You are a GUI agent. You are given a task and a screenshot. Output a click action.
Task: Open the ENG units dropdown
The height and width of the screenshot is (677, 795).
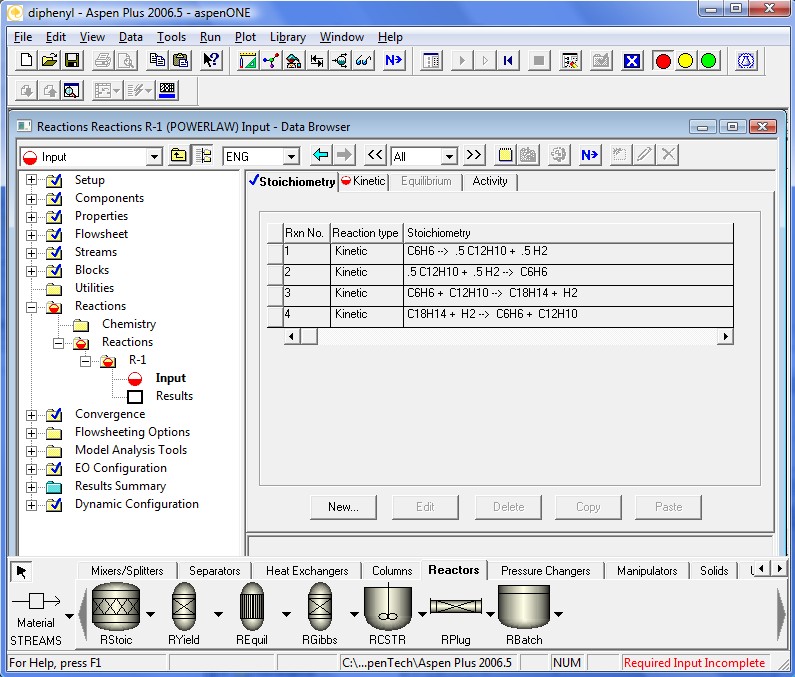tap(291, 157)
